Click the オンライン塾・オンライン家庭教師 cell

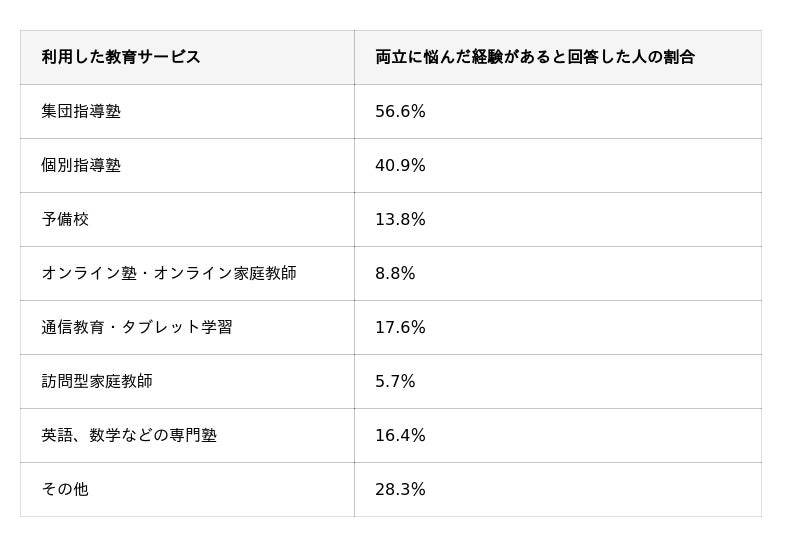coord(169,273)
